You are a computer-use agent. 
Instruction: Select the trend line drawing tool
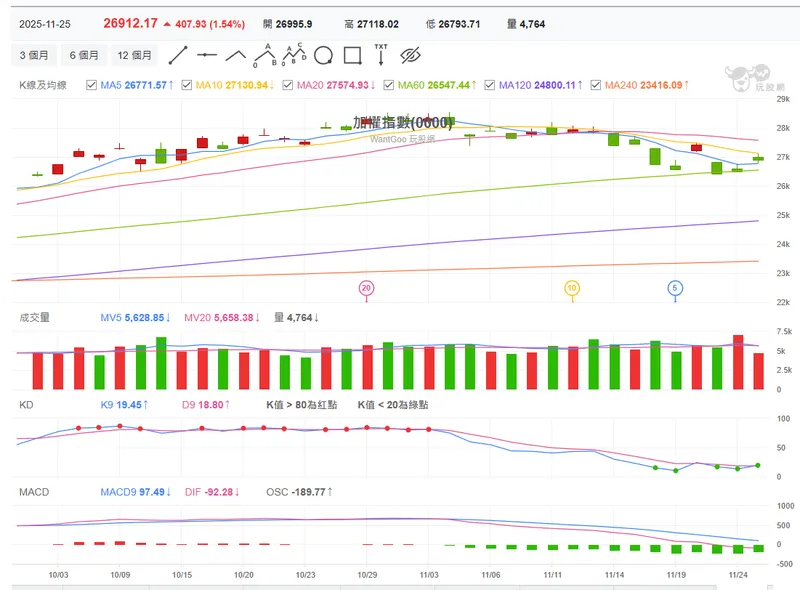[178, 55]
